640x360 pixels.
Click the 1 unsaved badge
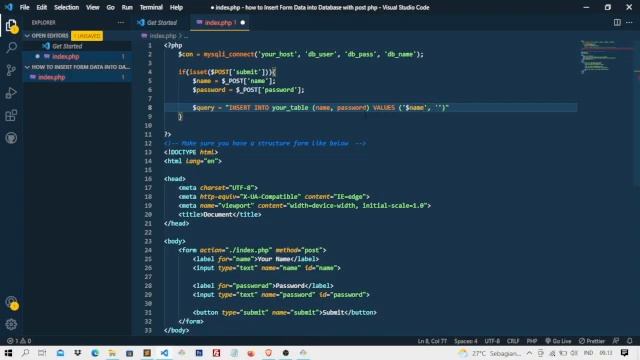(x=87, y=36)
